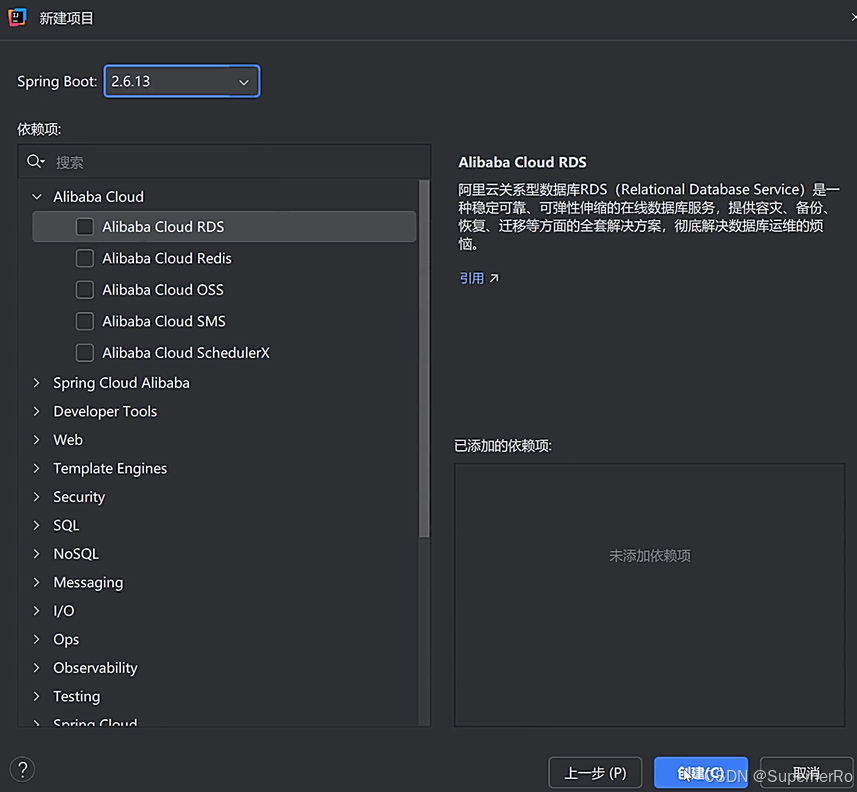
Task: Click the blue 创建 create button
Action: pyautogui.click(x=701, y=773)
